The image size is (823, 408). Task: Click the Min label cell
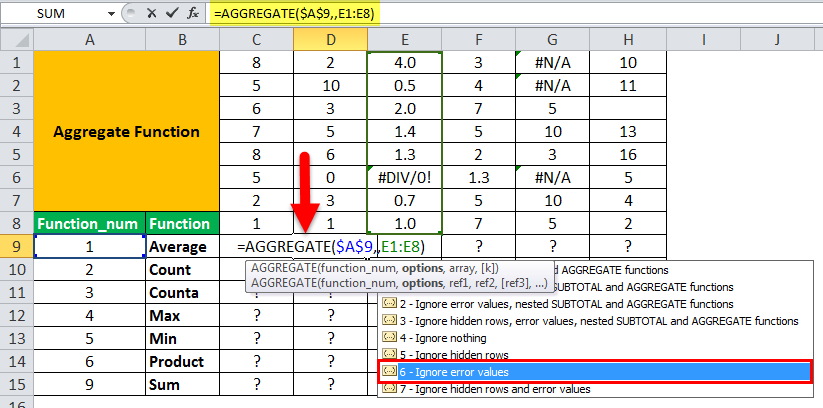click(183, 338)
